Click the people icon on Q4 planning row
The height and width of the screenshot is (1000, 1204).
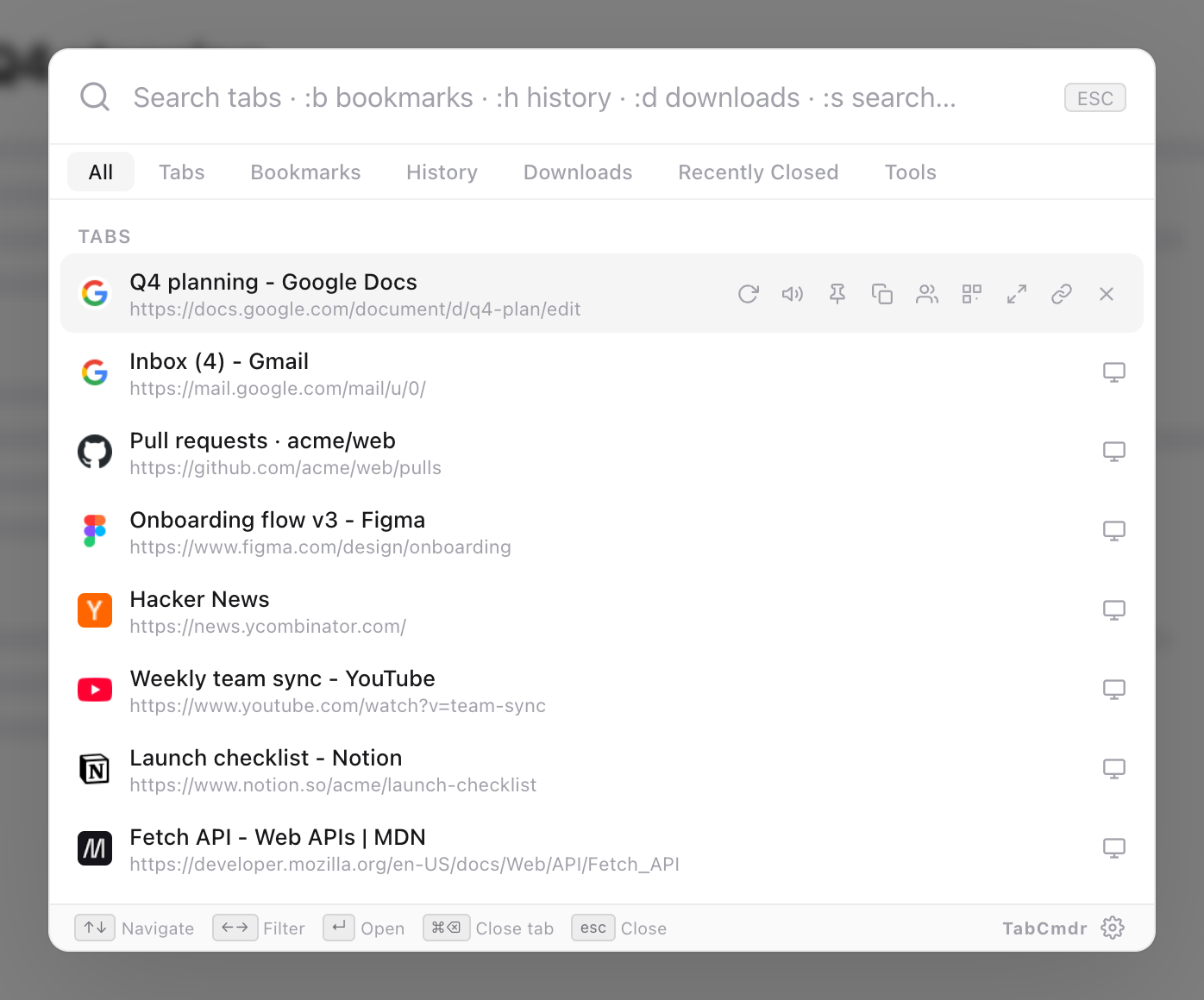(927, 294)
